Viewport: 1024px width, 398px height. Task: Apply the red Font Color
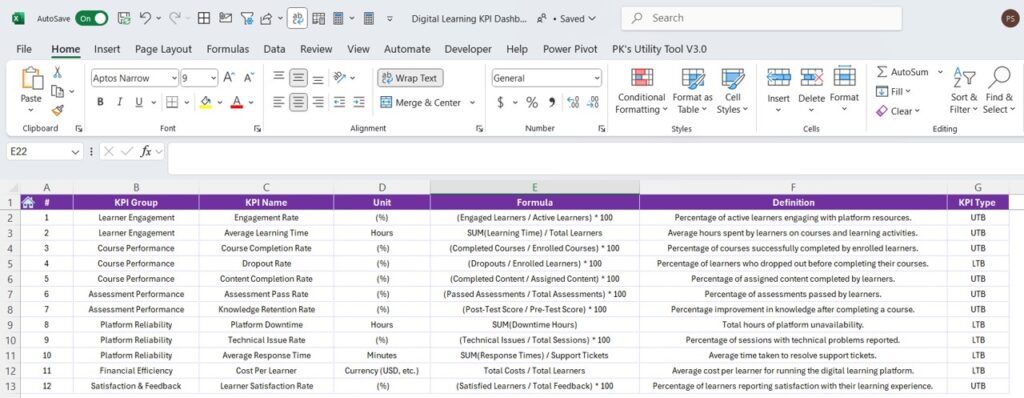[236, 102]
